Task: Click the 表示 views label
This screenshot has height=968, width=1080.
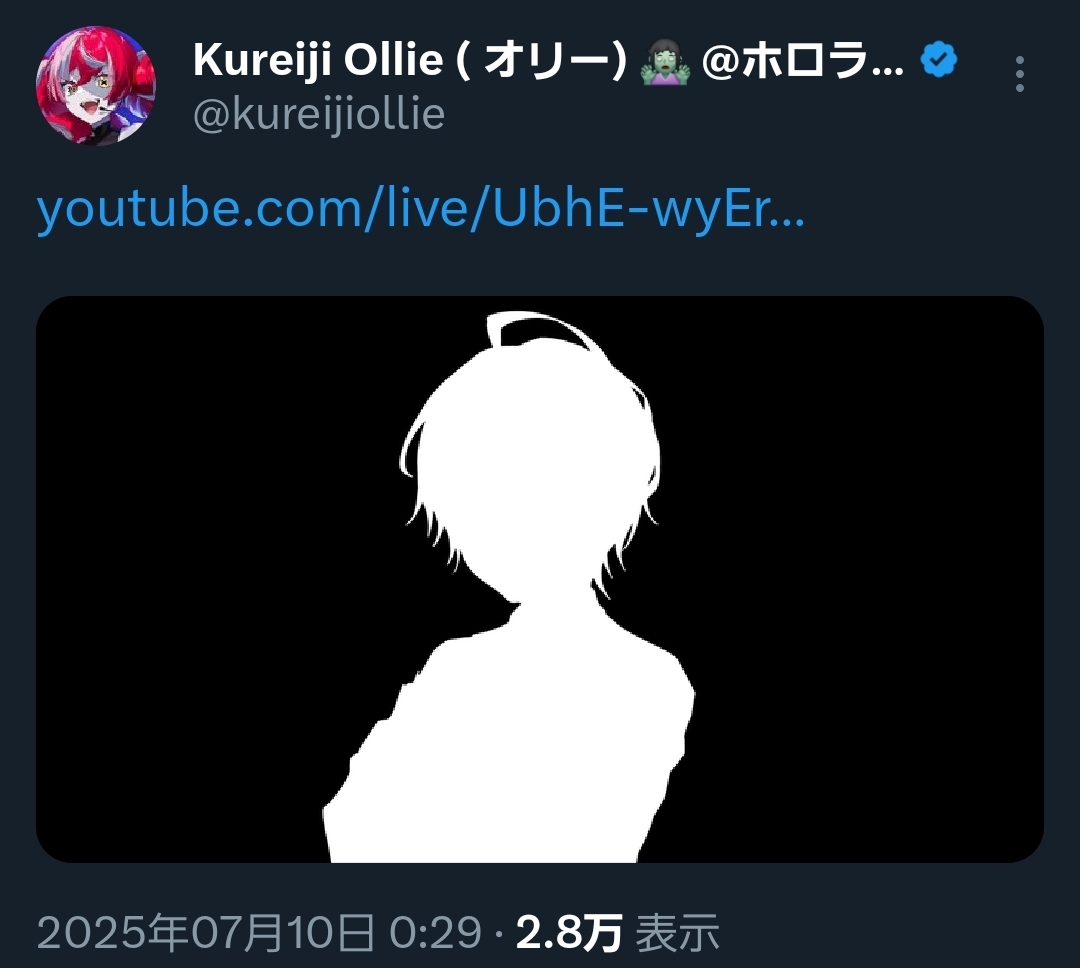Action: pos(677,933)
